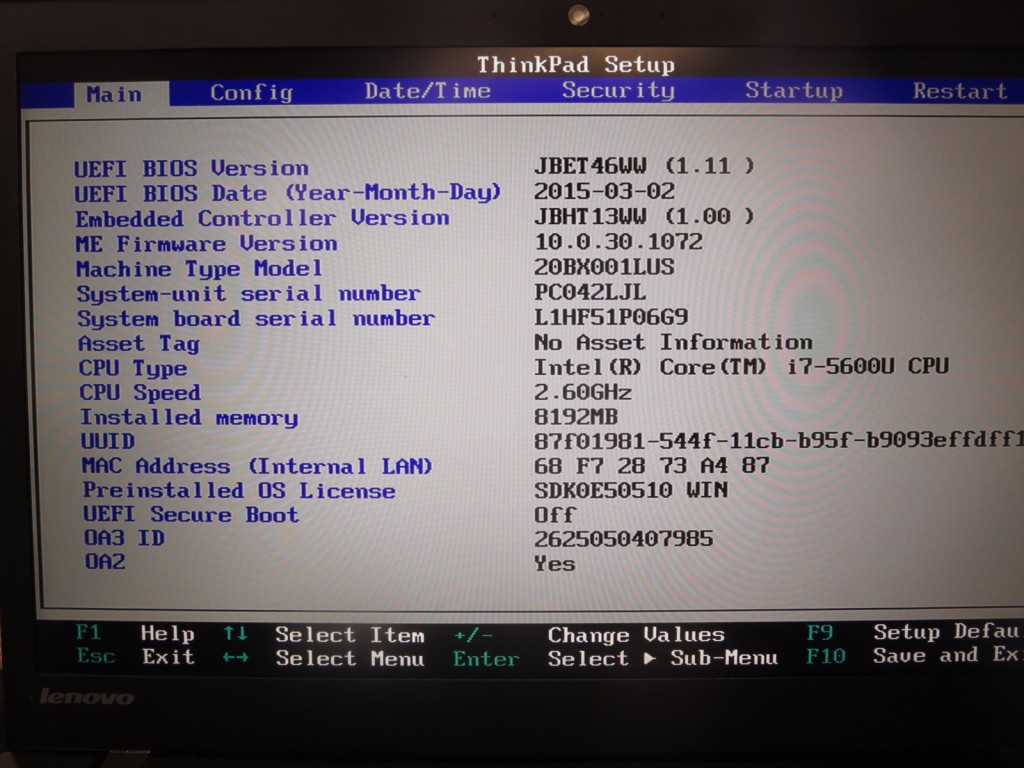Click the Change Values legend
Image resolution: width=1024 pixels, height=768 pixels.
[636, 635]
